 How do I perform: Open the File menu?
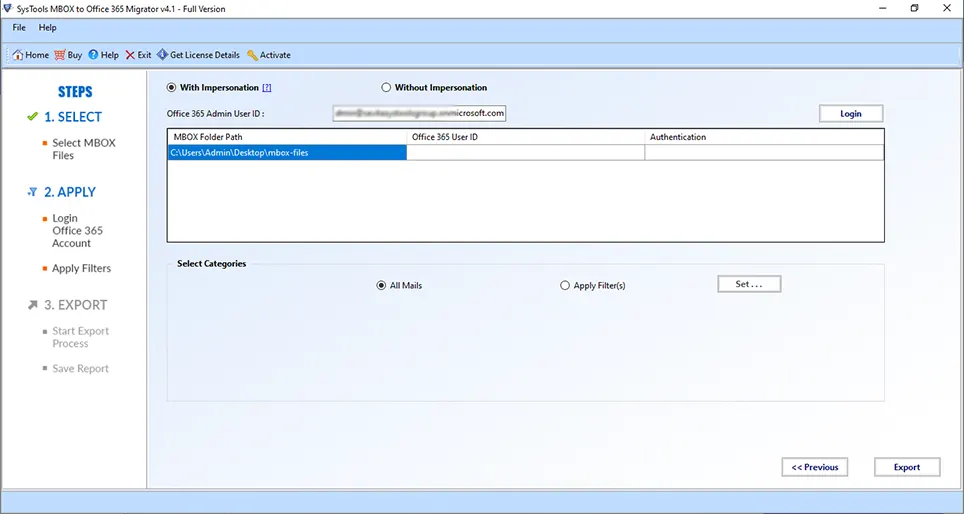19,28
